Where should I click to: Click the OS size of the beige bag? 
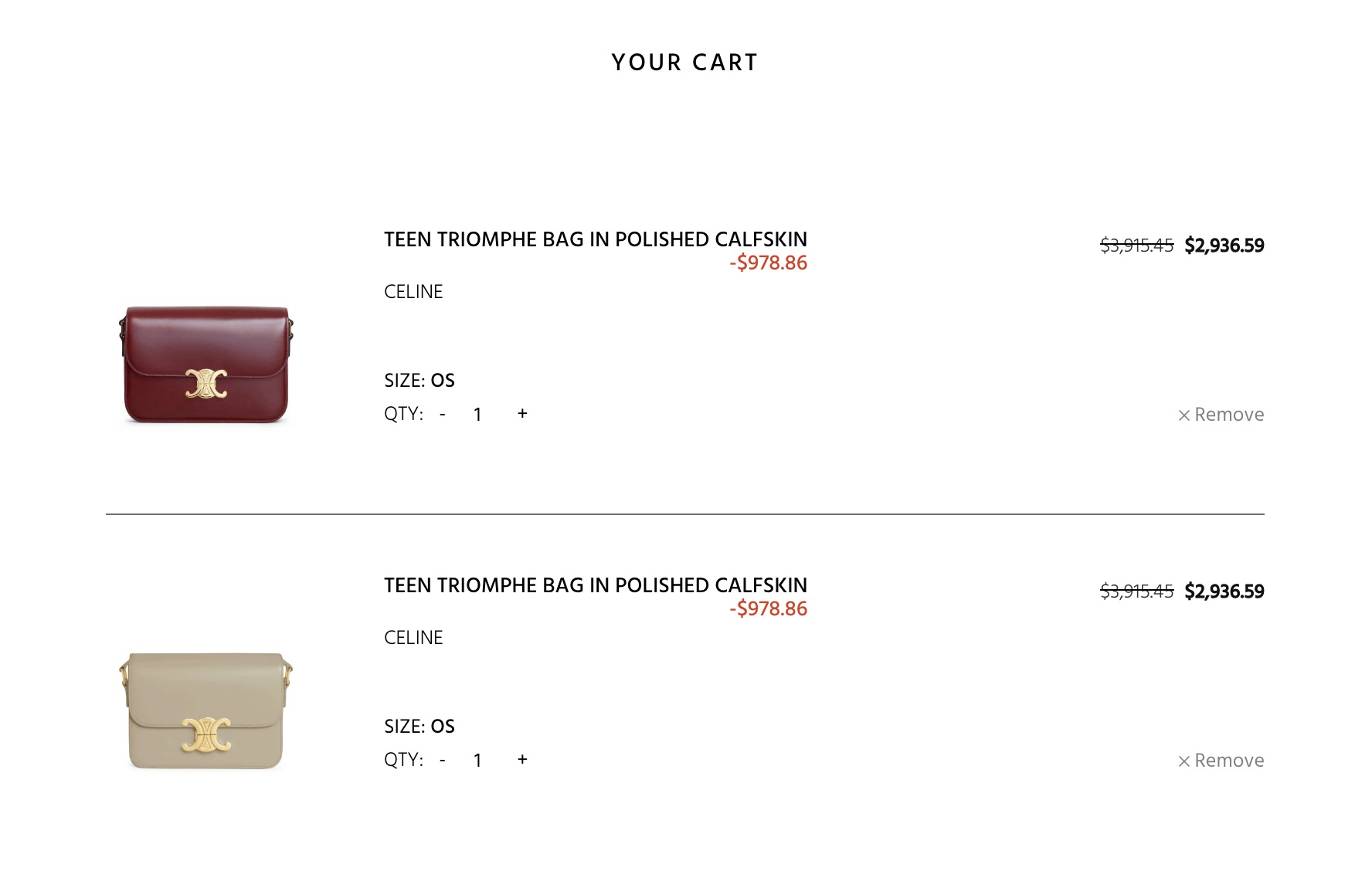pos(443,727)
